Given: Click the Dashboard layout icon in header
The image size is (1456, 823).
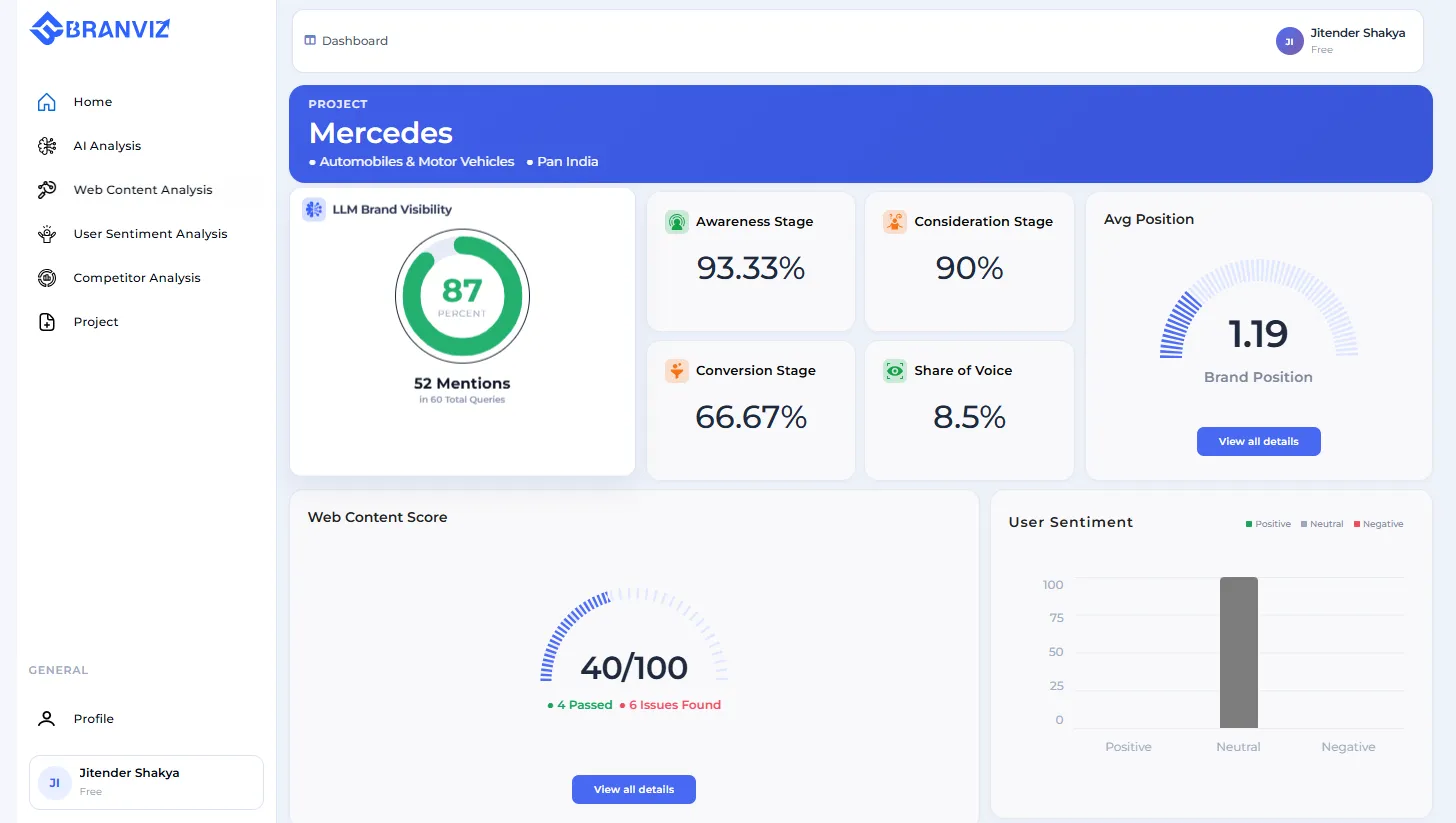Looking at the screenshot, I should click(310, 41).
